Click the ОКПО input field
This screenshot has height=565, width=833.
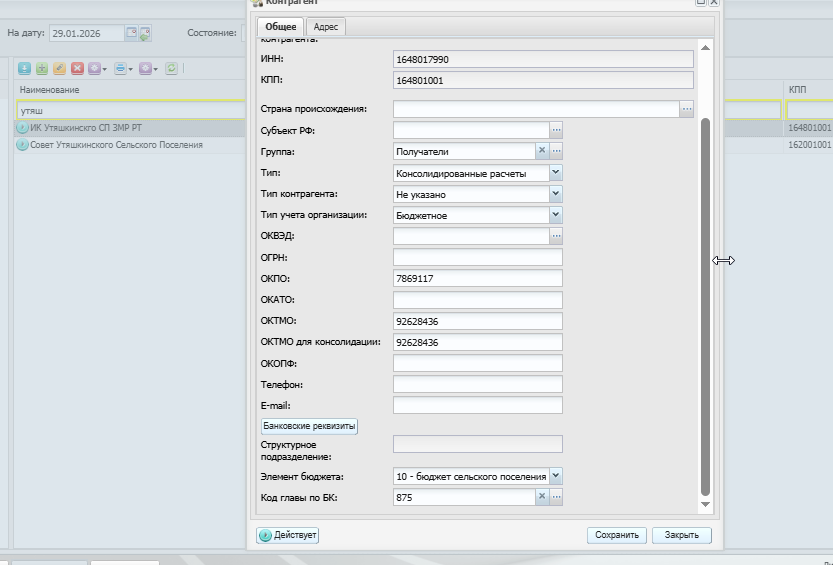coord(478,278)
